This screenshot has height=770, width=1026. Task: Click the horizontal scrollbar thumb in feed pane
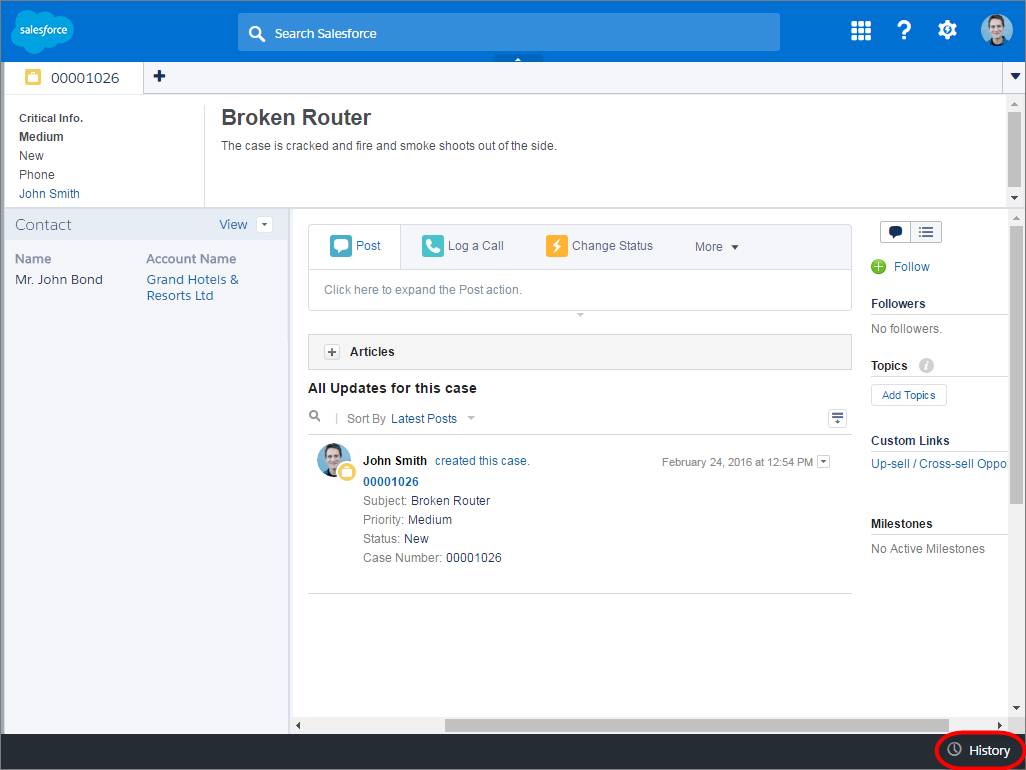pos(696,726)
